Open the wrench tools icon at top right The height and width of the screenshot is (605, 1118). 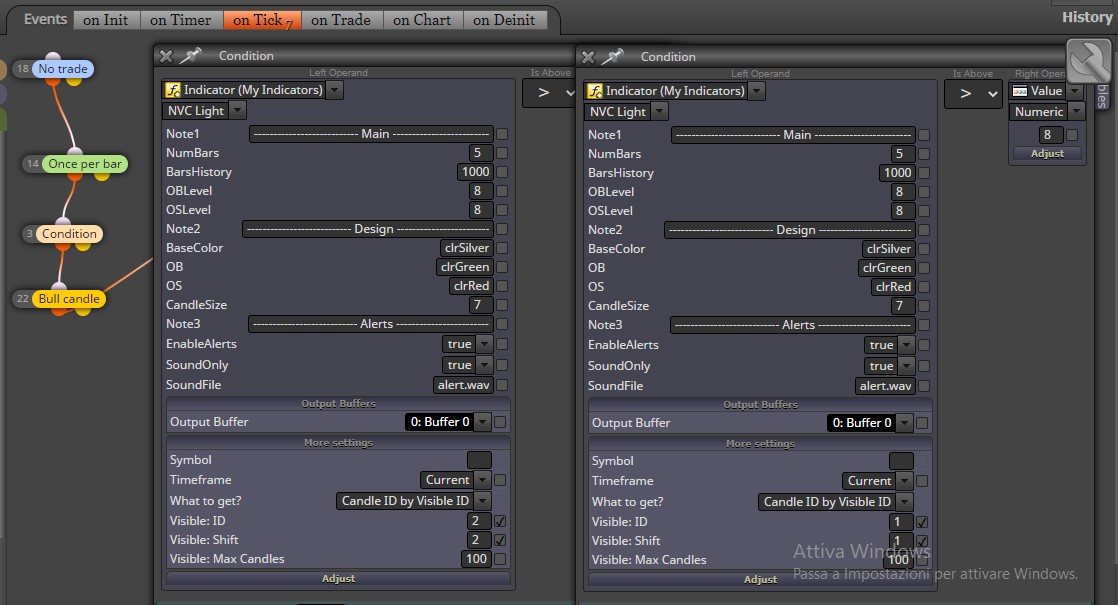tap(1088, 61)
